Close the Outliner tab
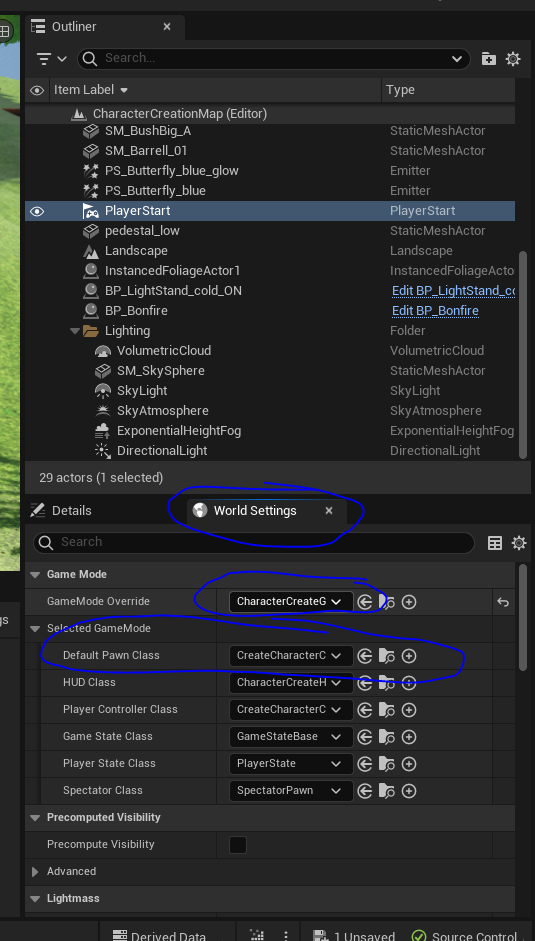The height and width of the screenshot is (941, 535). click(x=167, y=27)
